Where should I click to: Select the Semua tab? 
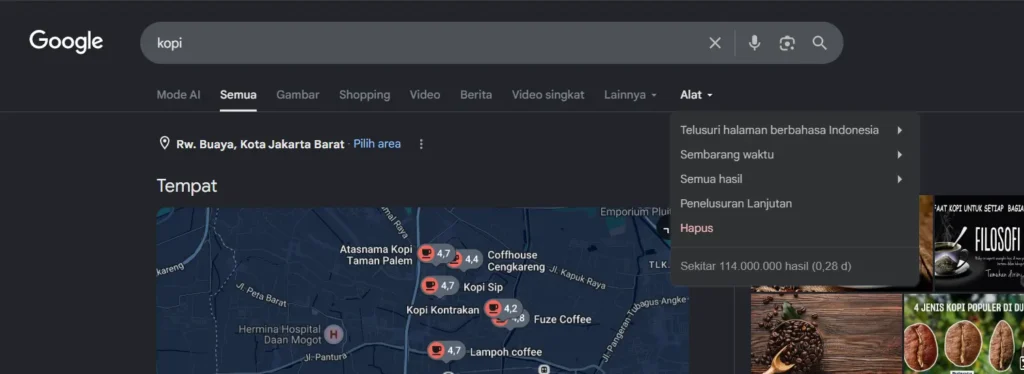click(x=238, y=95)
